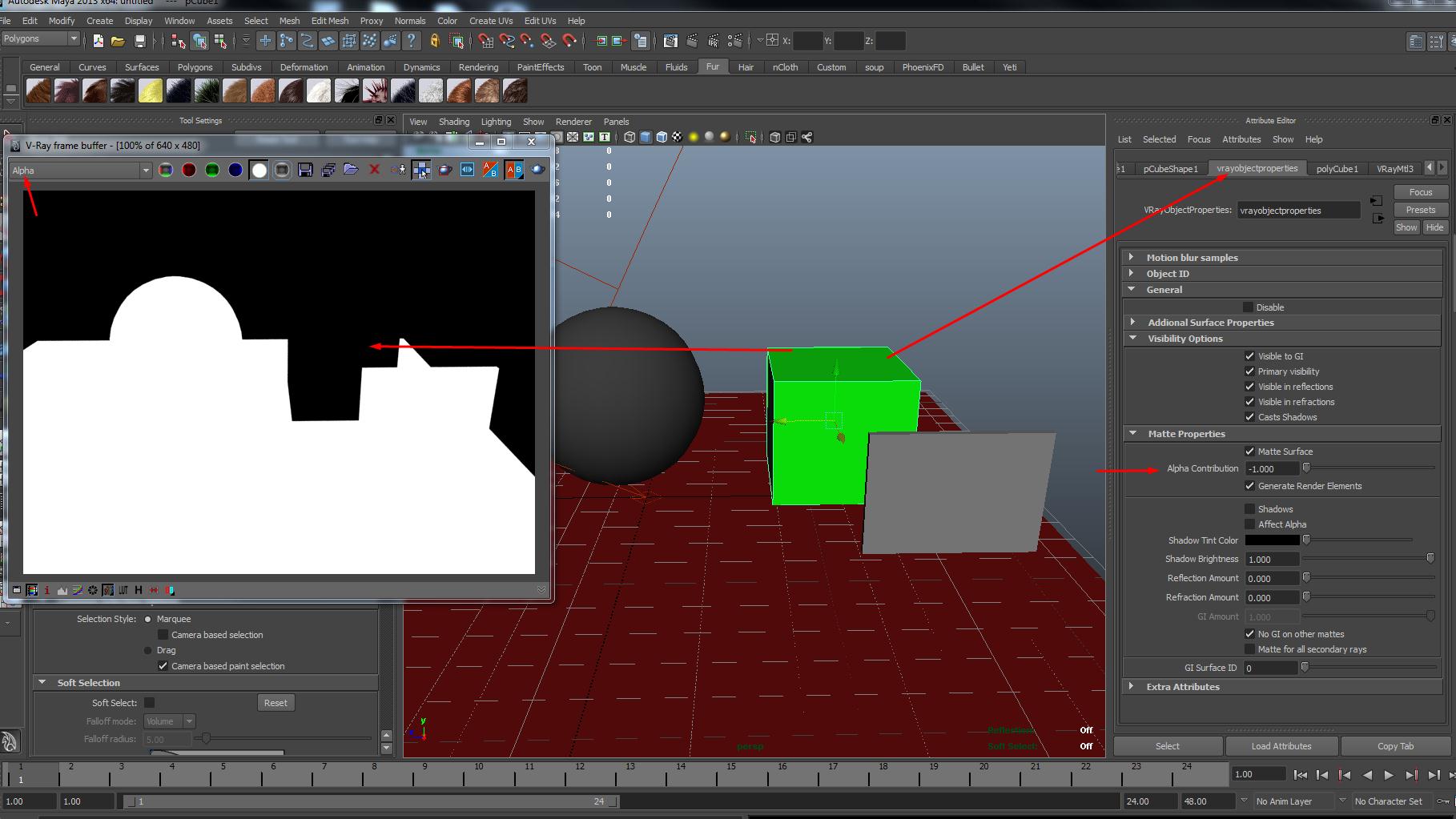Switch to the Hair shelf tab
1456x819 pixels.
[746, 67]
